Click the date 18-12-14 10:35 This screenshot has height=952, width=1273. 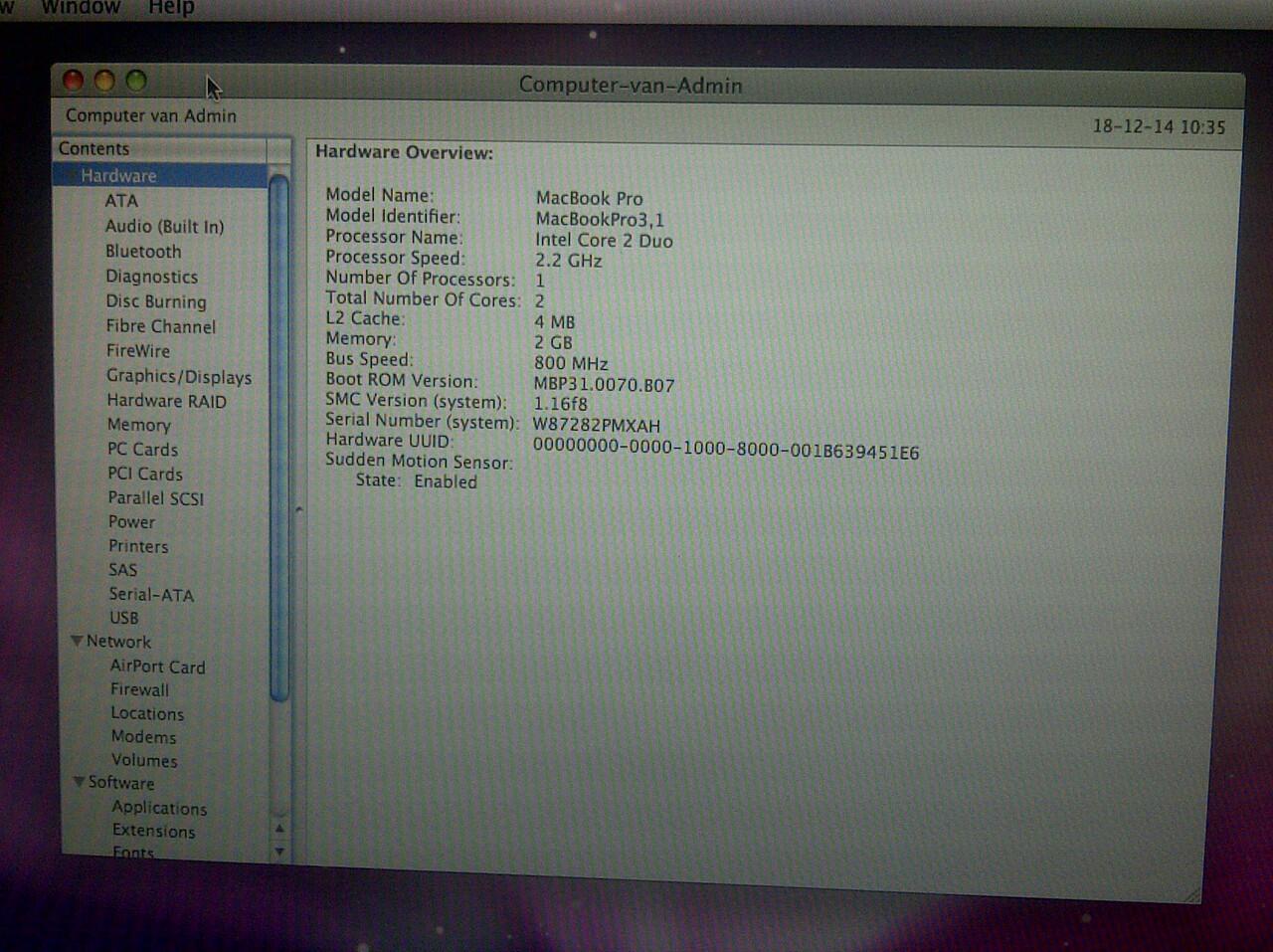[x=1160, y=127]
